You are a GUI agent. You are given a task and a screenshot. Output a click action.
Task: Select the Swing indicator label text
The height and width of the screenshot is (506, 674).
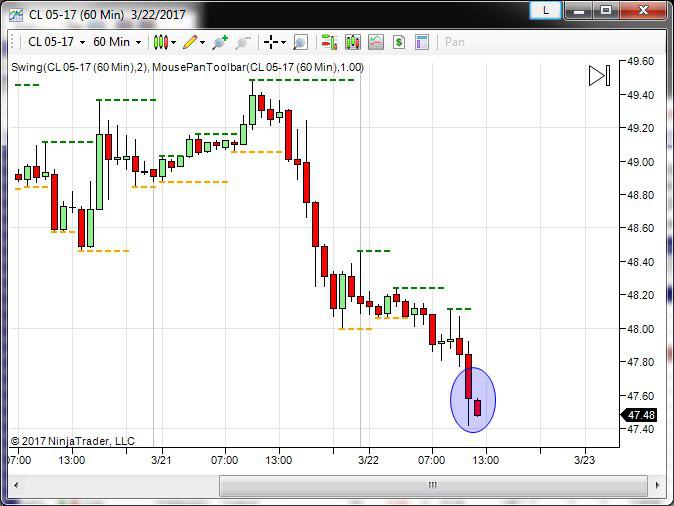point(80,67)
